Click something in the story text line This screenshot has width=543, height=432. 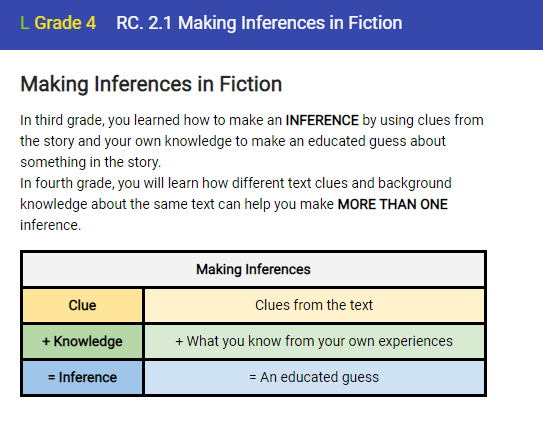click(x=91, y=162)
